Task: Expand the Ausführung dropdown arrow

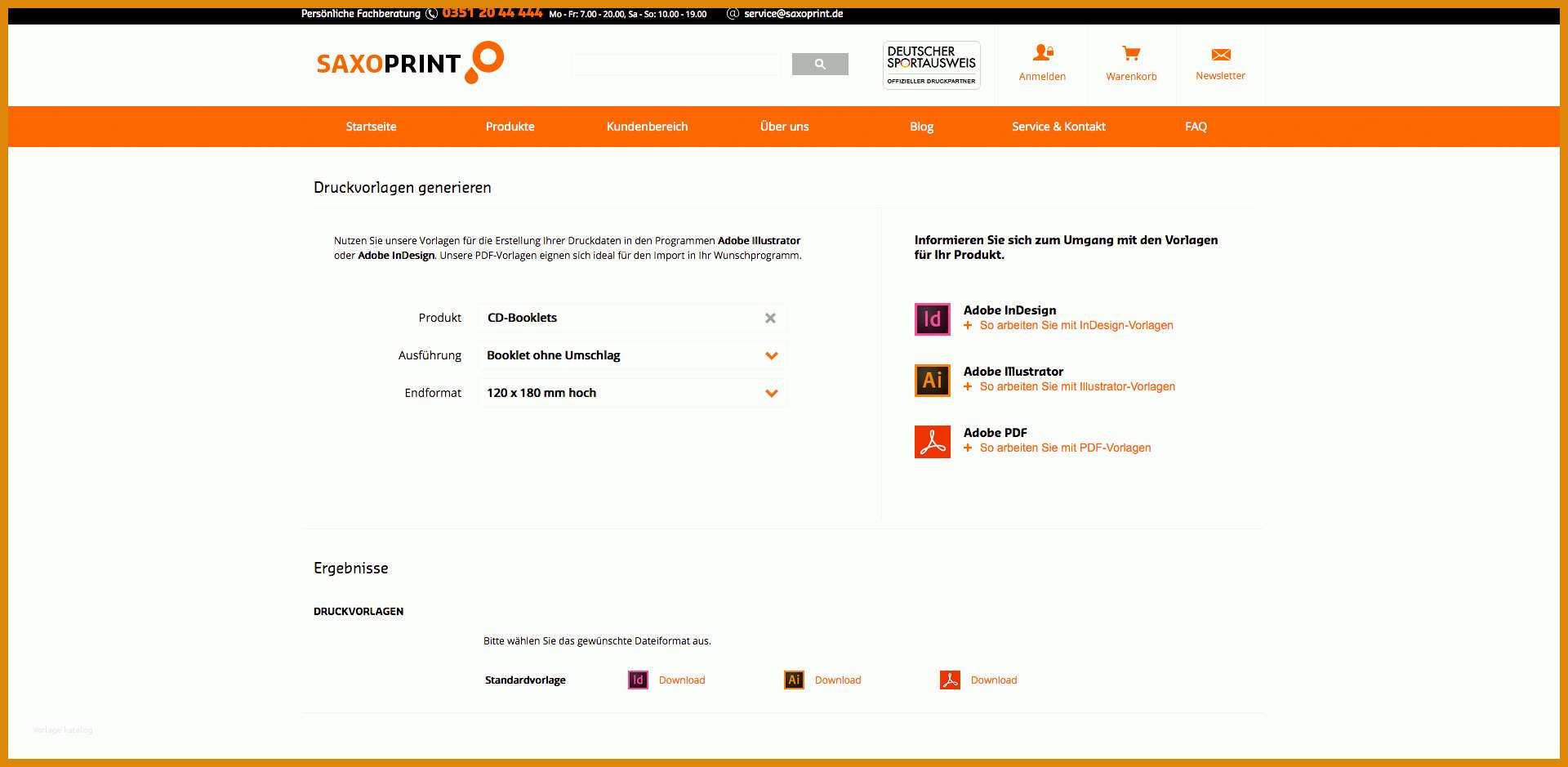Action: pos(771,355)
